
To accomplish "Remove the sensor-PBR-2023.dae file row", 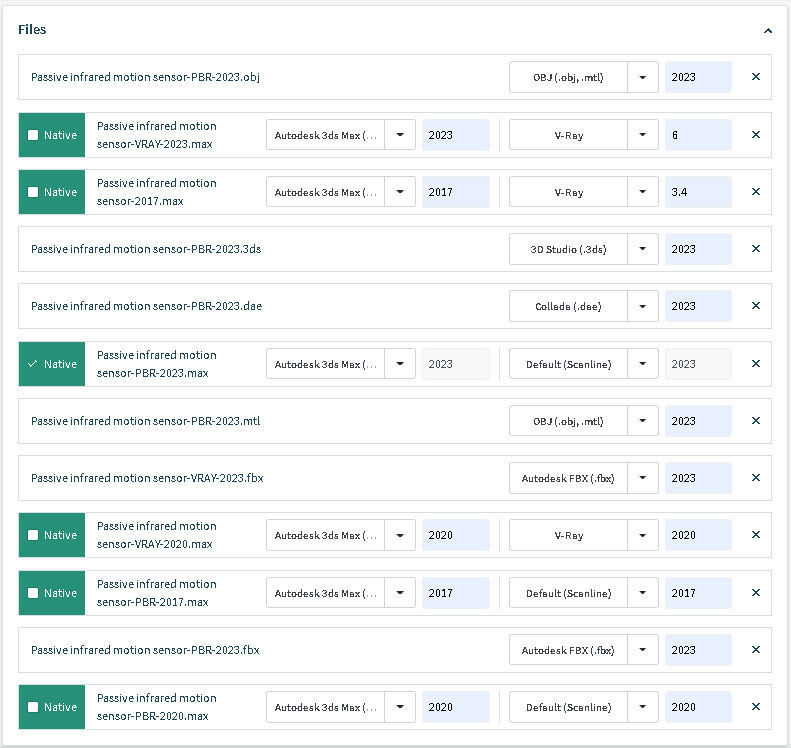I will [x=755, y=306].
